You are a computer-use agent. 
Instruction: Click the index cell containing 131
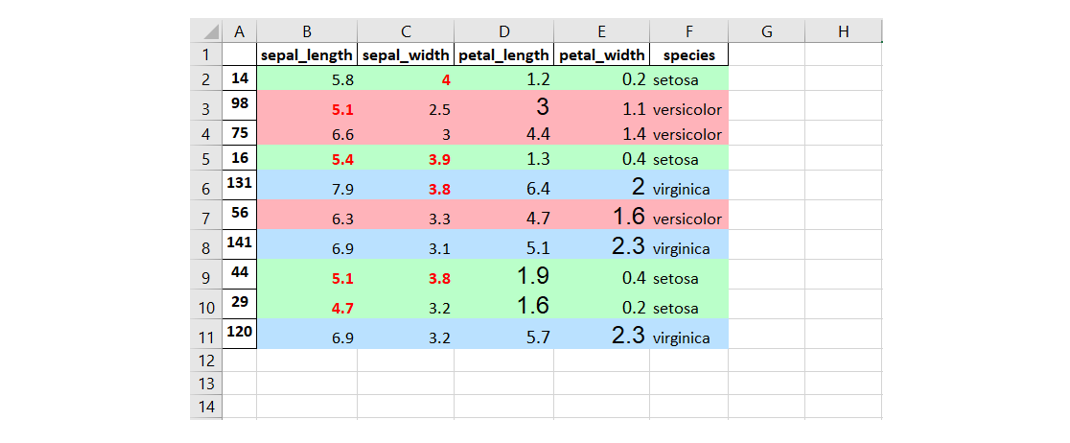239,184
